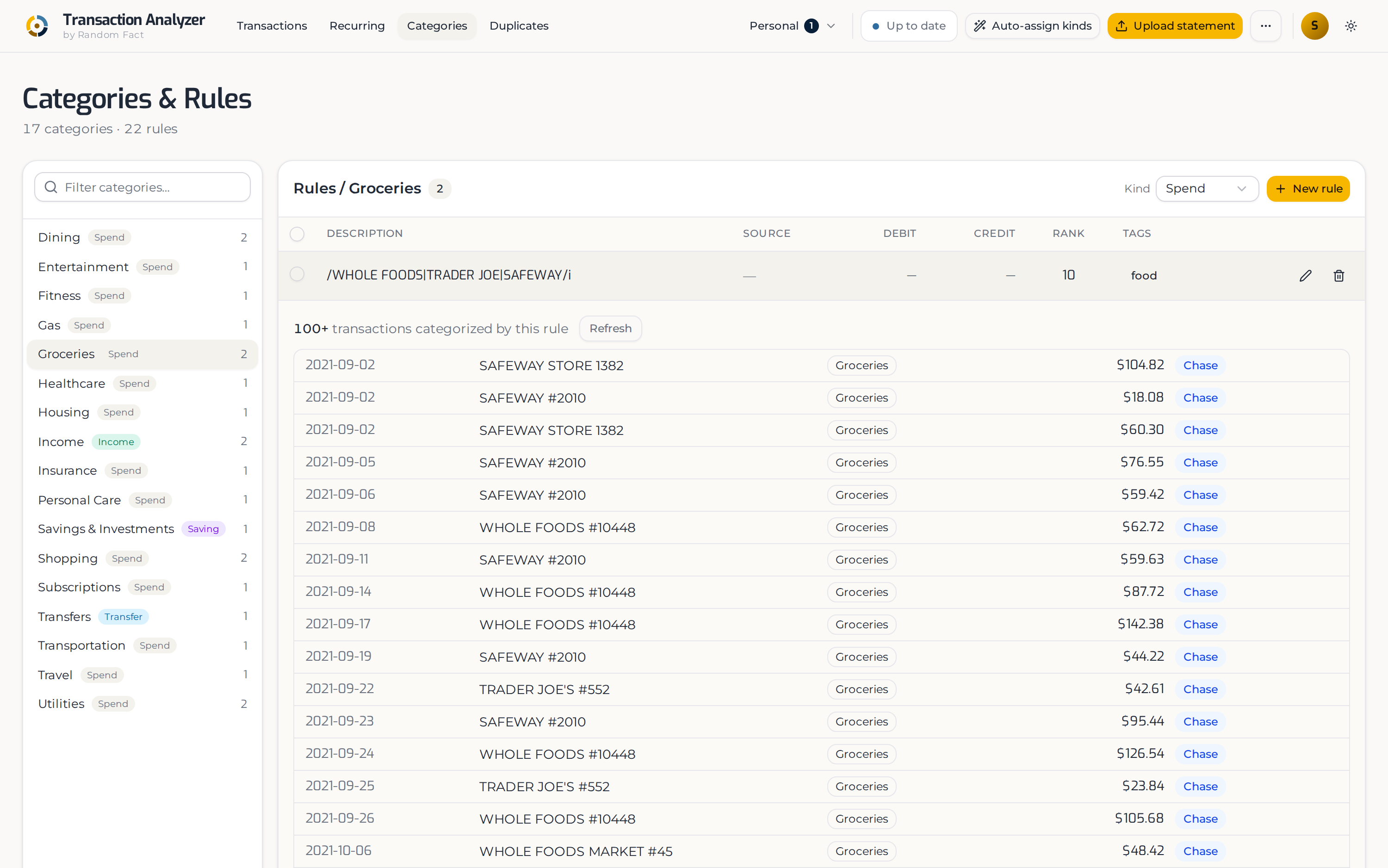The image size is (1388, 868).
Task: Select the Savings & Investments category
Action: point(143,529)
